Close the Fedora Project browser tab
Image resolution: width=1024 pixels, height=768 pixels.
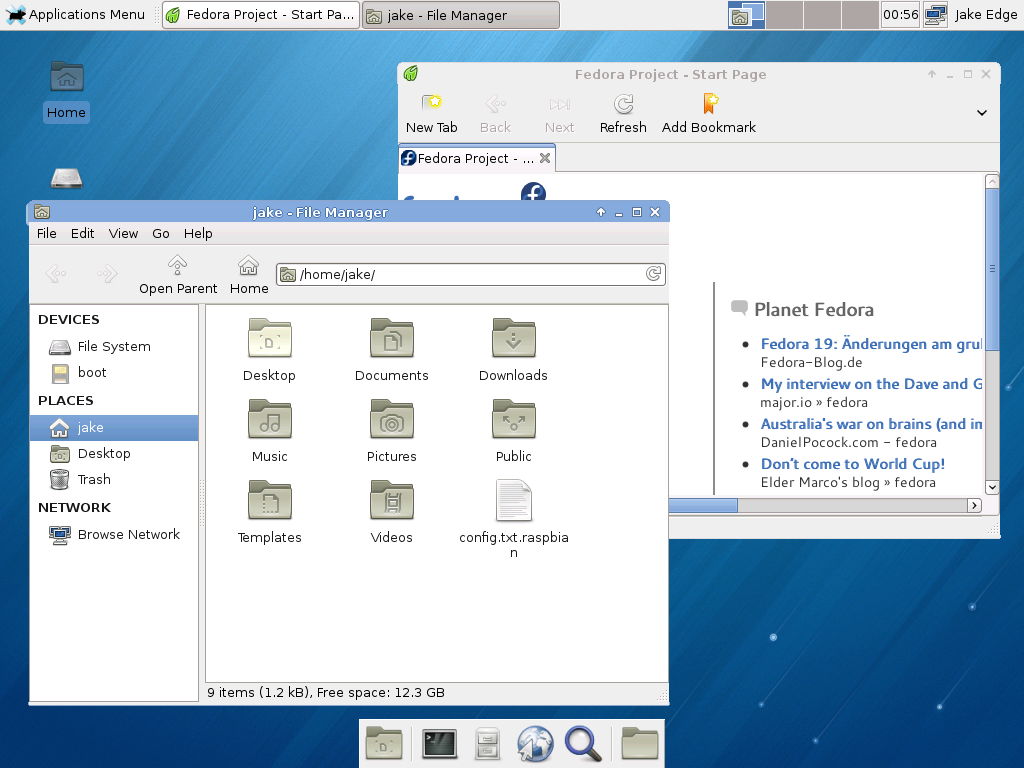coord(545,158)
